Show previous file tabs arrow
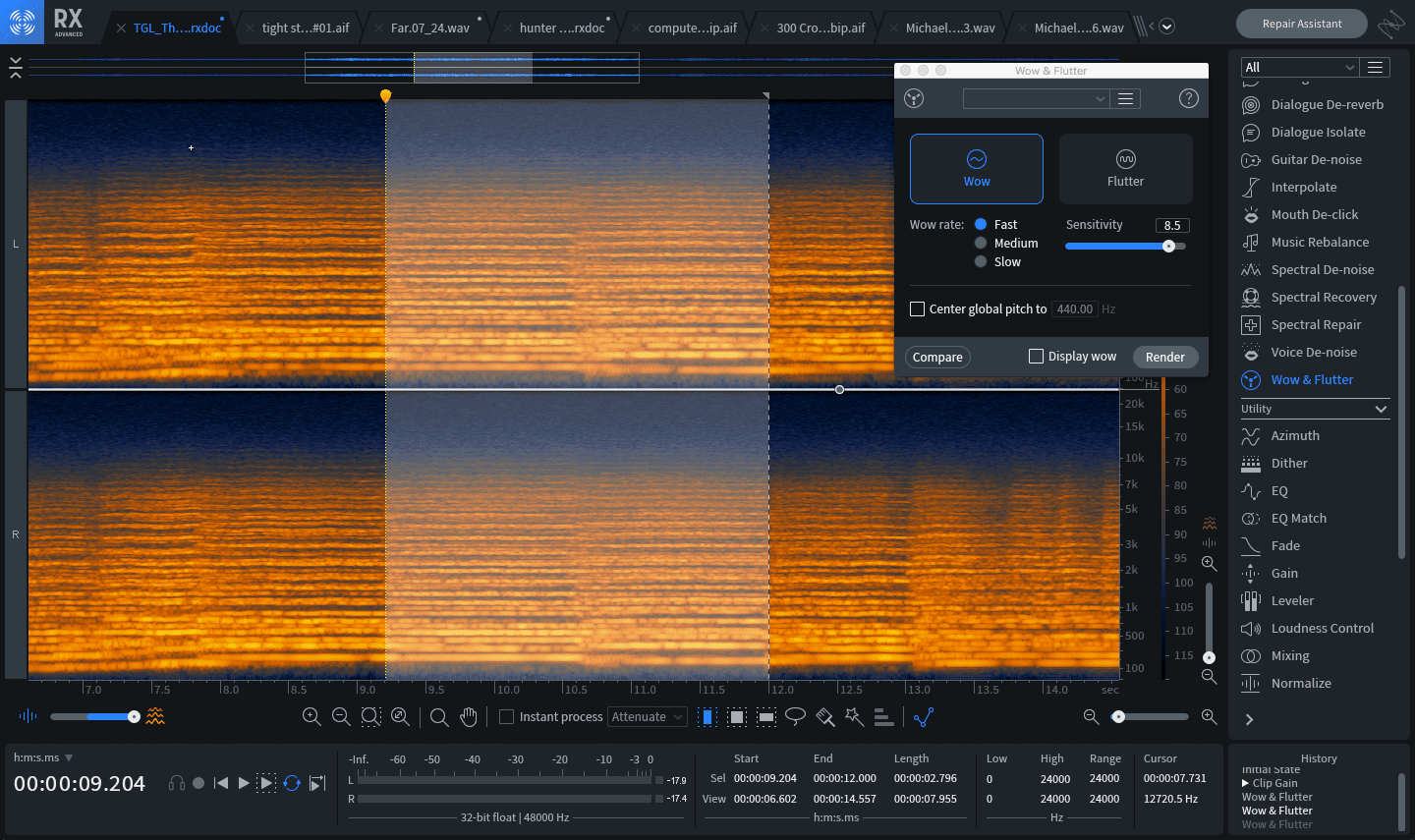The image size is (1415, 840). pyautogui.click(x=1151, y=27)
